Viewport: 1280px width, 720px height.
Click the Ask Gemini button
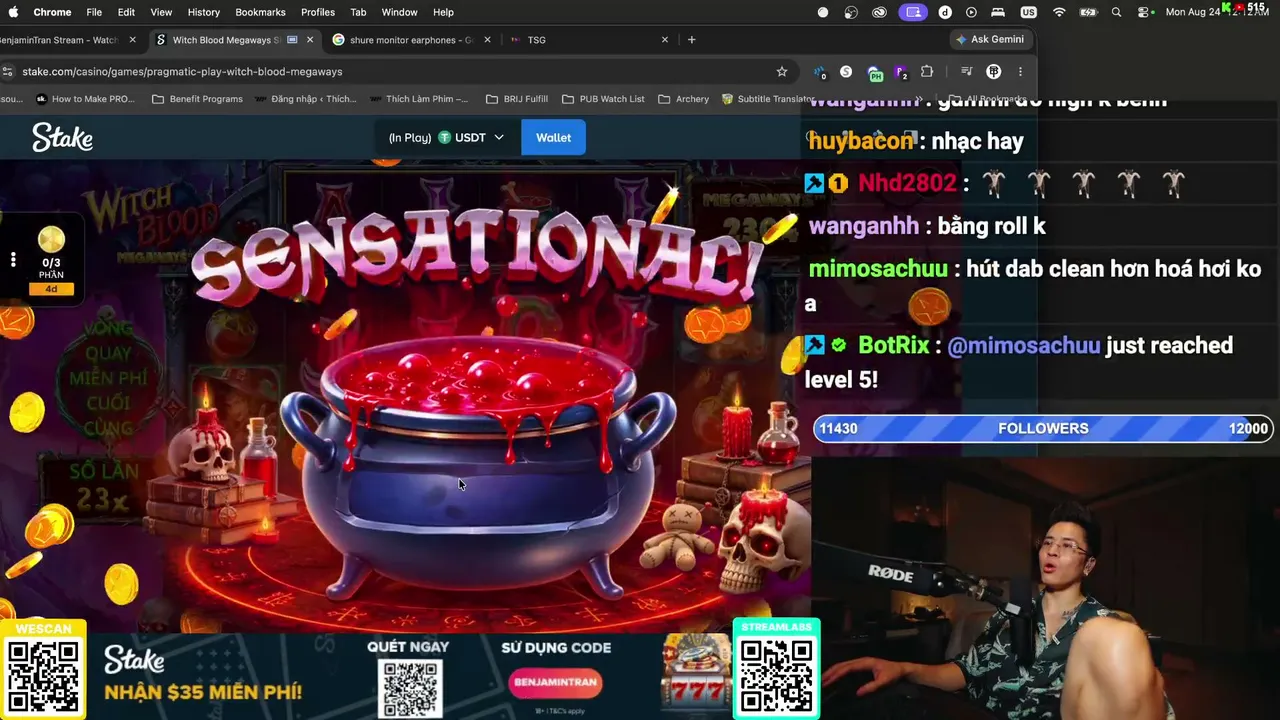(x=990, y=40)
